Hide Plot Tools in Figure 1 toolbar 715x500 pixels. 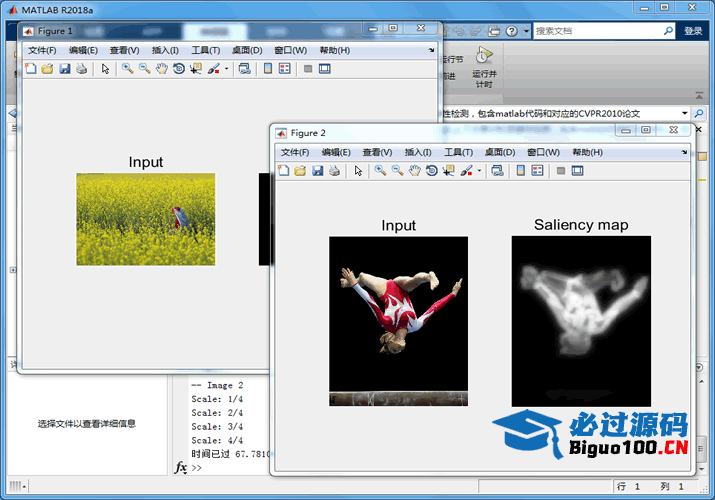coord(308,69)
